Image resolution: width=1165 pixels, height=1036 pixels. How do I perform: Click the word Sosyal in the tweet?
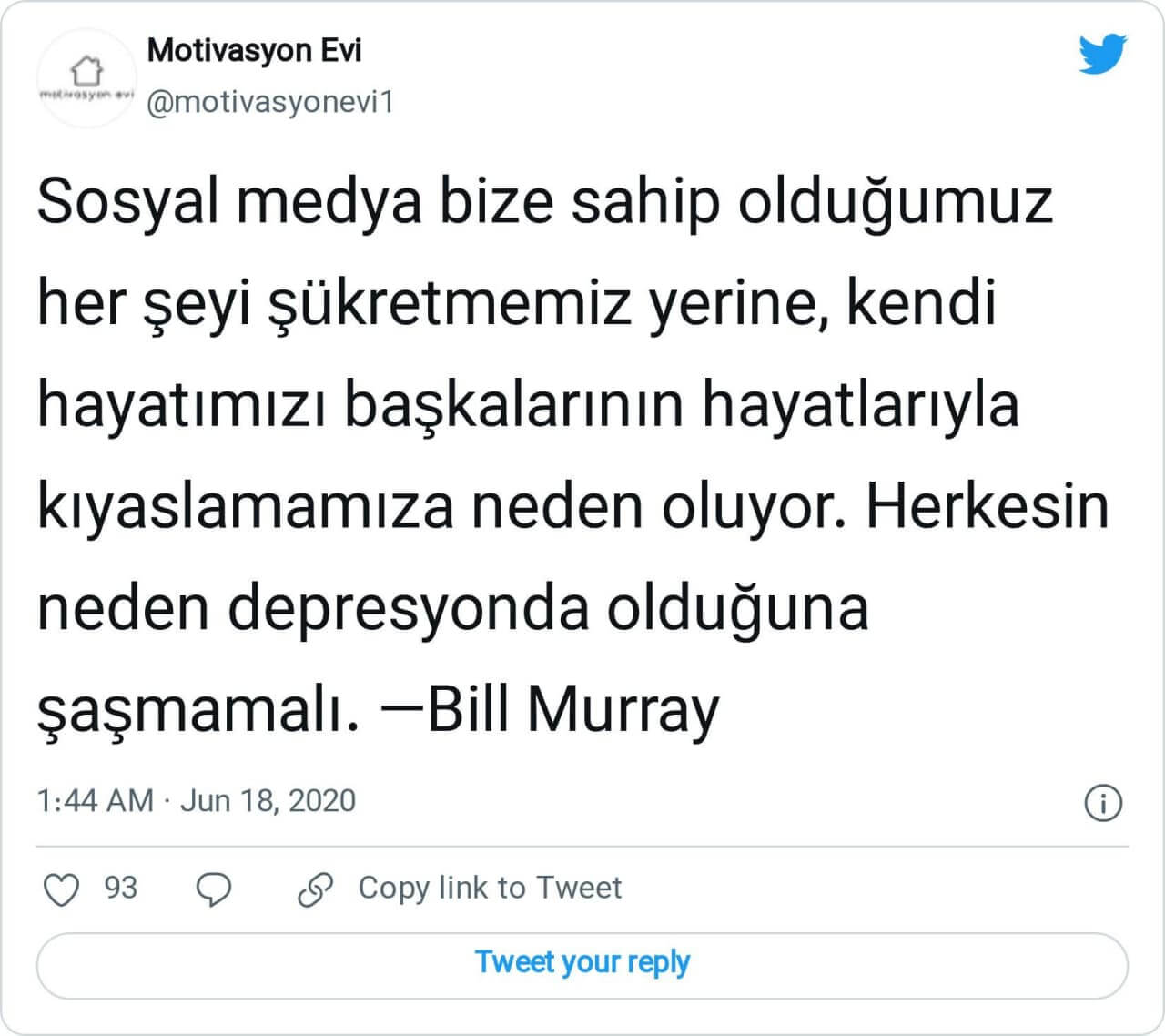(x=128, y=202)
